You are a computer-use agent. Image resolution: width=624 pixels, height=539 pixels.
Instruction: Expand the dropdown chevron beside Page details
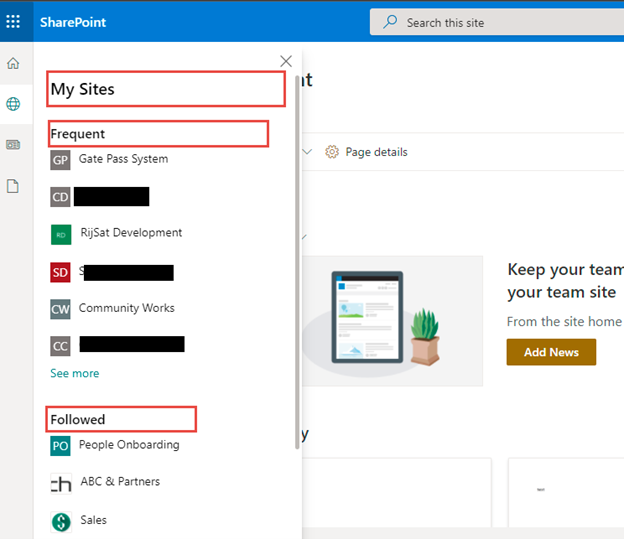tap(307, 152)
